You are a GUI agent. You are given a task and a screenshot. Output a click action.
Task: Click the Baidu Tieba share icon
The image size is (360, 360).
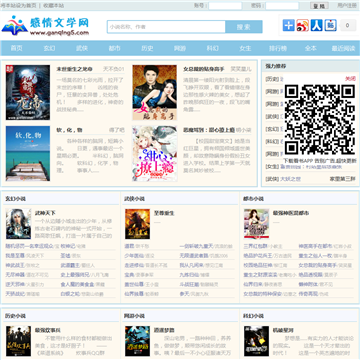pyautogui.click(x=330, y=25)
